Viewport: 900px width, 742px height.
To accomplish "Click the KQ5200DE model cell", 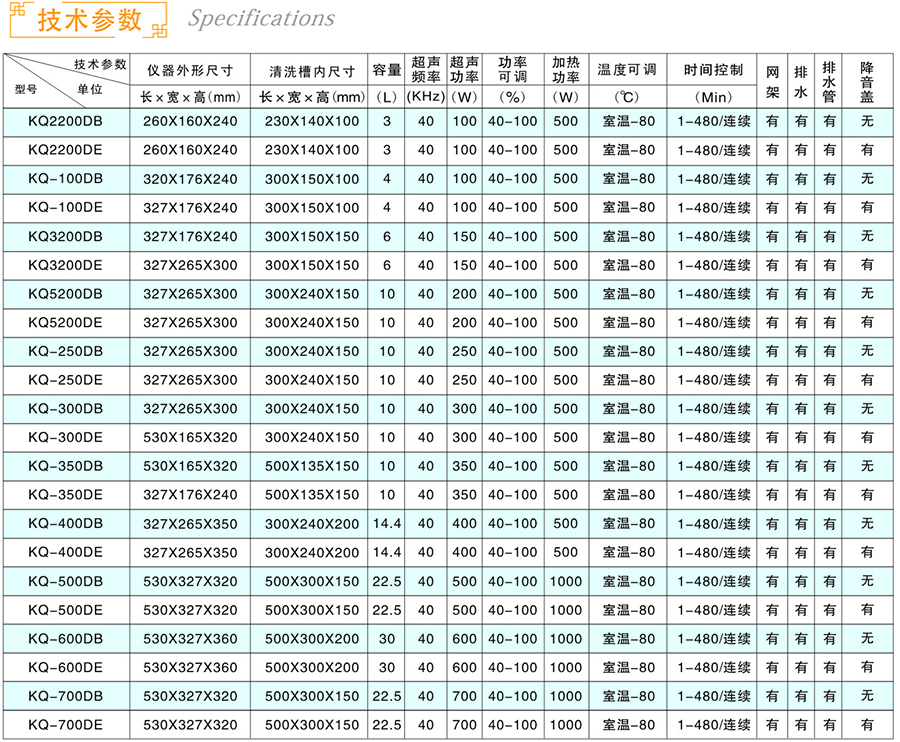I will (65, 323).
